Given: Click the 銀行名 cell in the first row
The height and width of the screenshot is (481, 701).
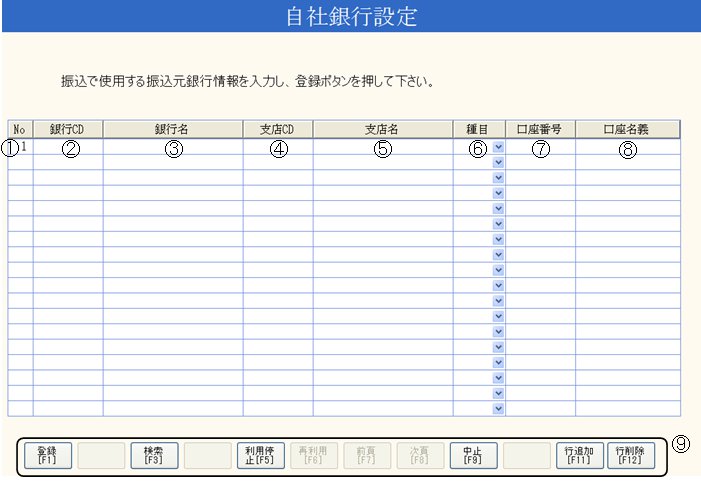Looking at the screenshot, I should coord(172,147).
